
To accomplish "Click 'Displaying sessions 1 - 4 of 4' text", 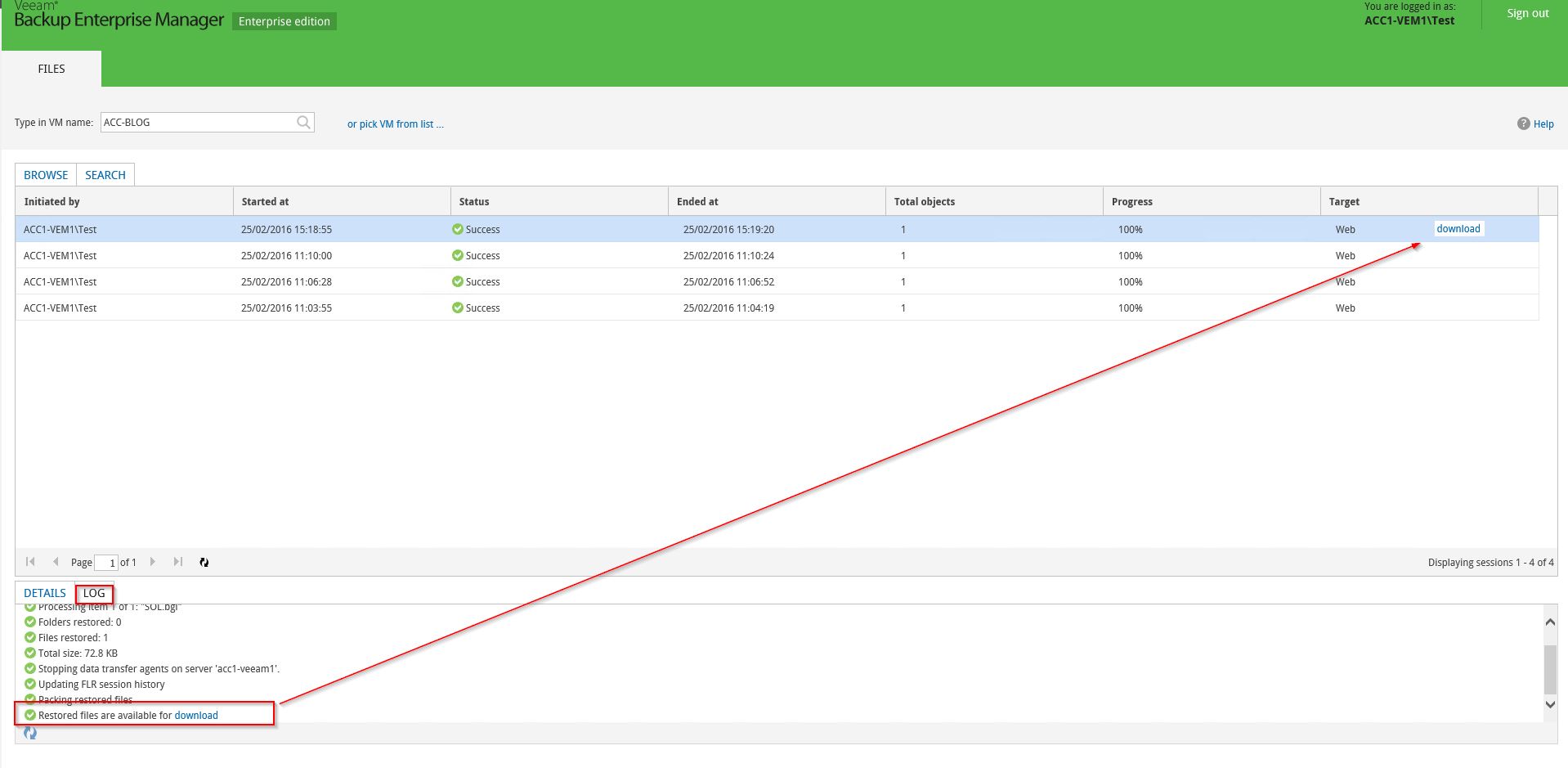I will click(1490, 563).
